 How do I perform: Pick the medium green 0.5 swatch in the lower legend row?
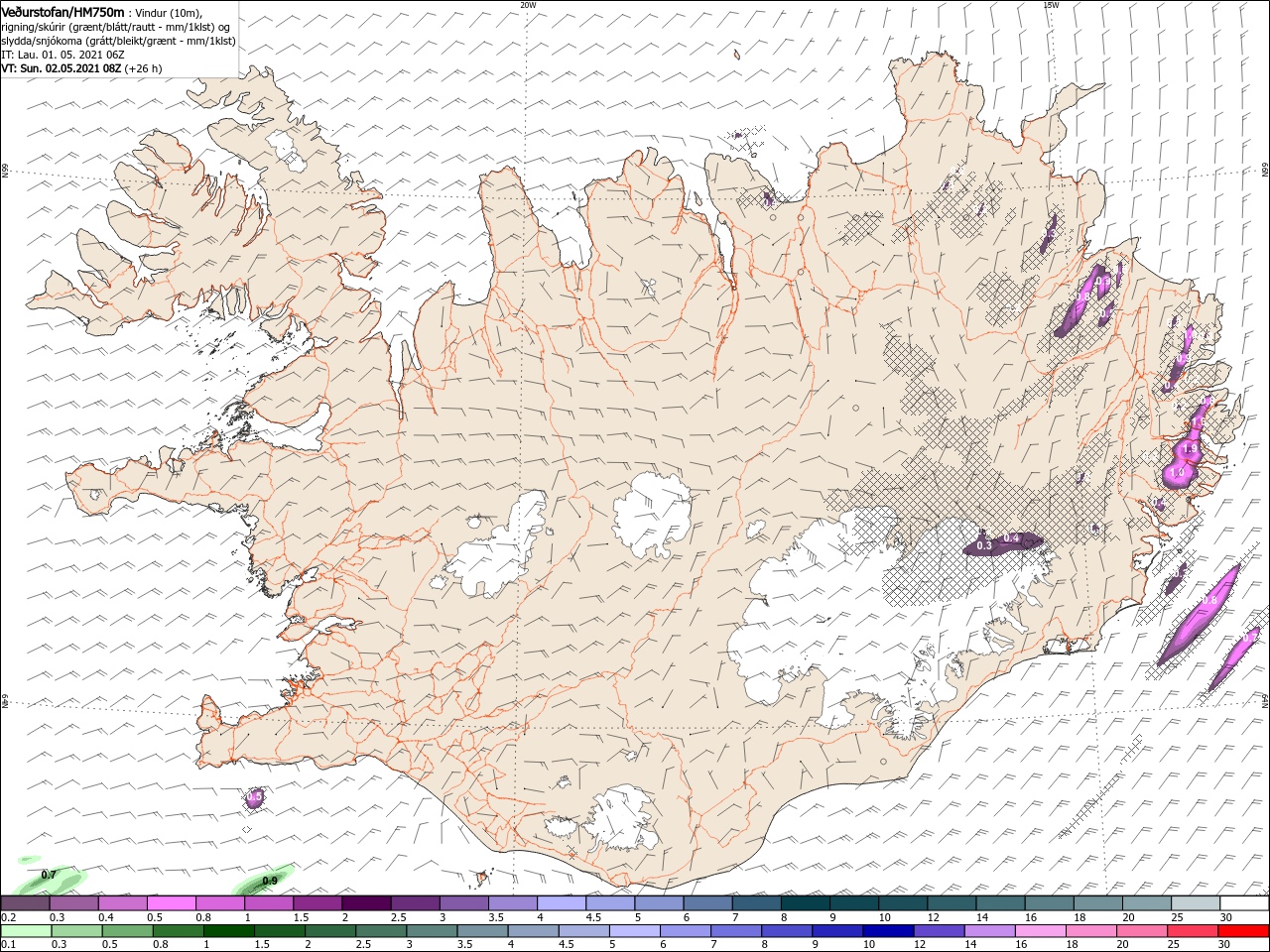pyautogui.click(x=127, y=931)
